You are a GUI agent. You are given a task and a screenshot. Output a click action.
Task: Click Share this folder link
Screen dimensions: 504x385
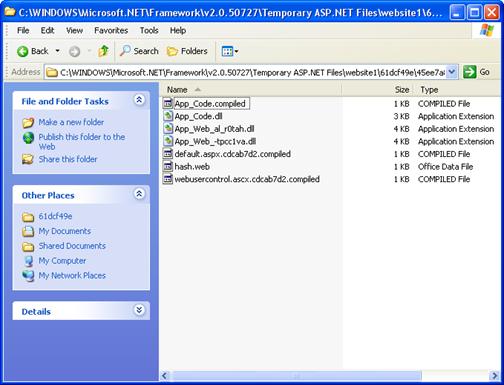[68, 159]
